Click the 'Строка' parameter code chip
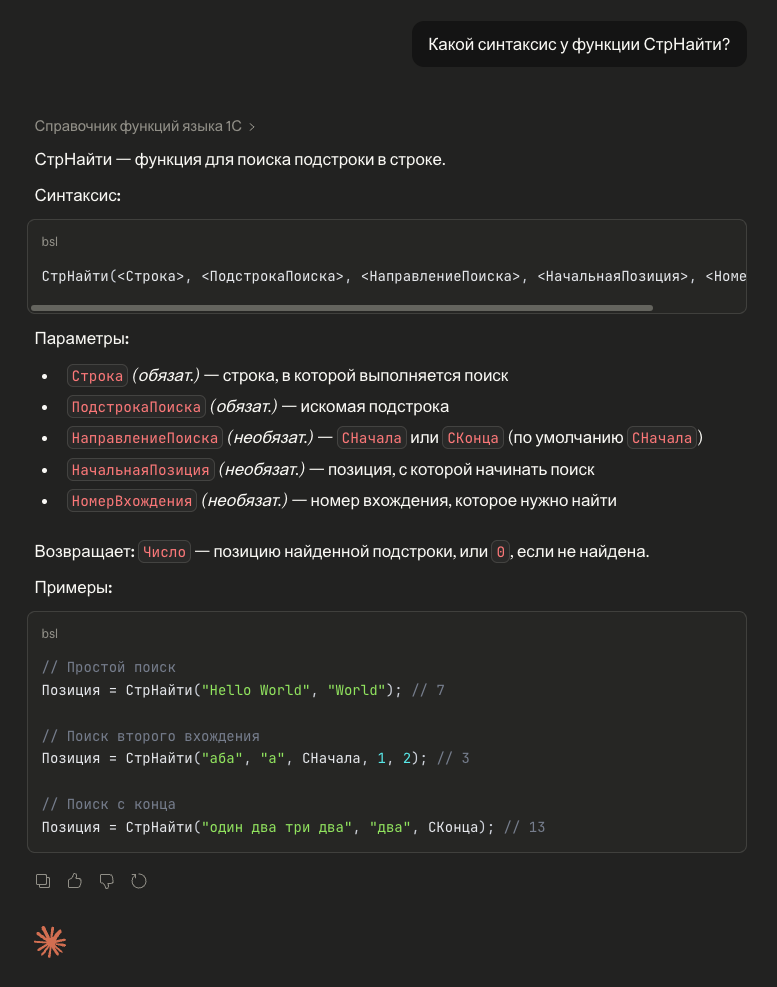Viewport: 777px width, 987px height. pyautogui.click(x=97, y=376)
